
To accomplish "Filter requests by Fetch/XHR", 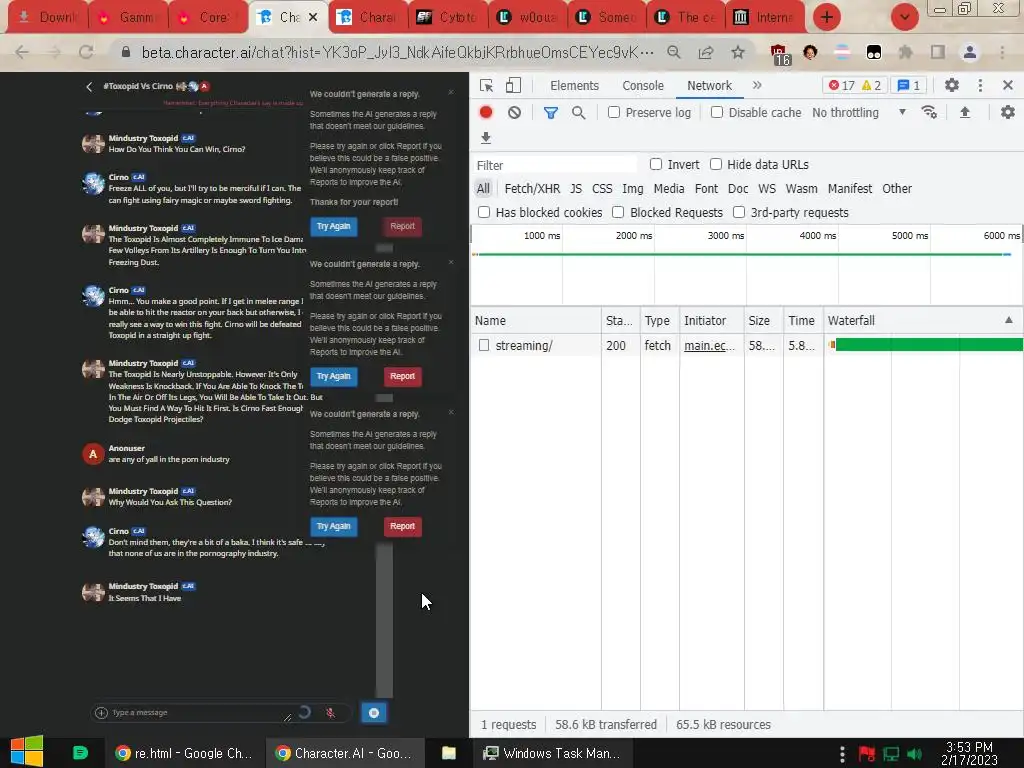I will [x=532, y=189].
